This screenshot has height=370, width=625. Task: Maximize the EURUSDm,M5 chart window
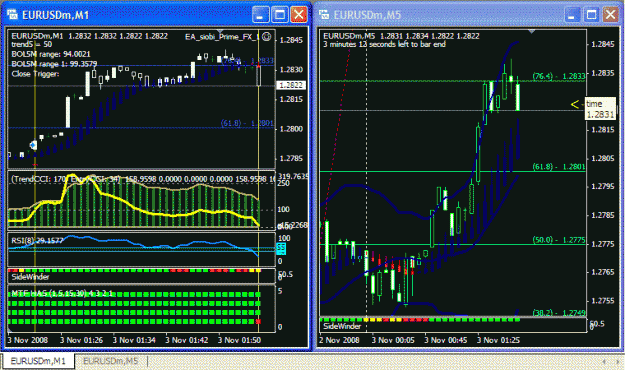coord(592,15)
